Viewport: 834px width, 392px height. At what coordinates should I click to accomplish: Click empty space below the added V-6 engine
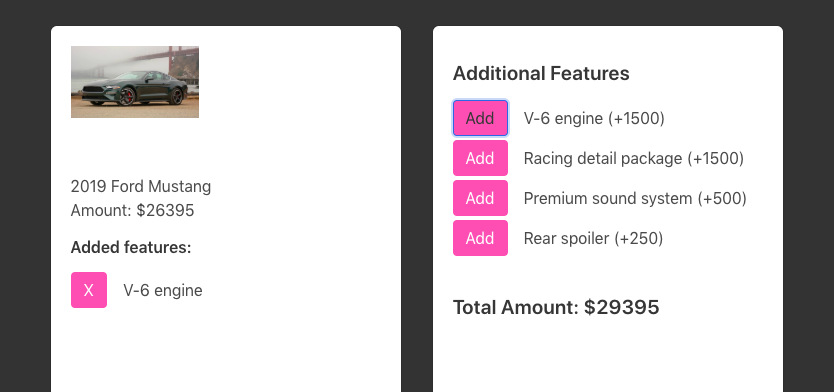[226, 351]
